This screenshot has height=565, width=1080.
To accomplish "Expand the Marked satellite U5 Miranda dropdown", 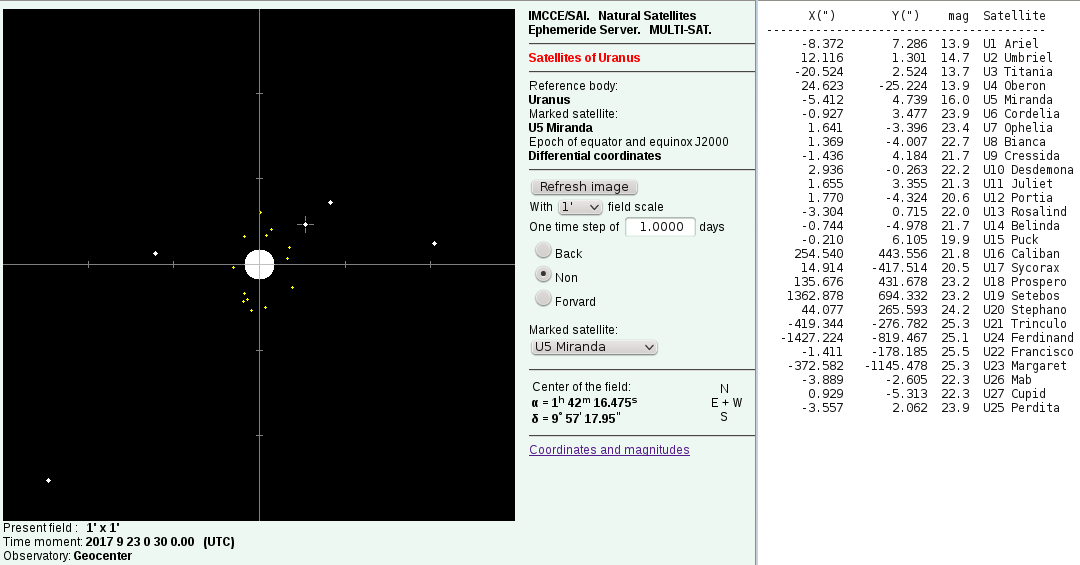I will [x=594, y=347].
